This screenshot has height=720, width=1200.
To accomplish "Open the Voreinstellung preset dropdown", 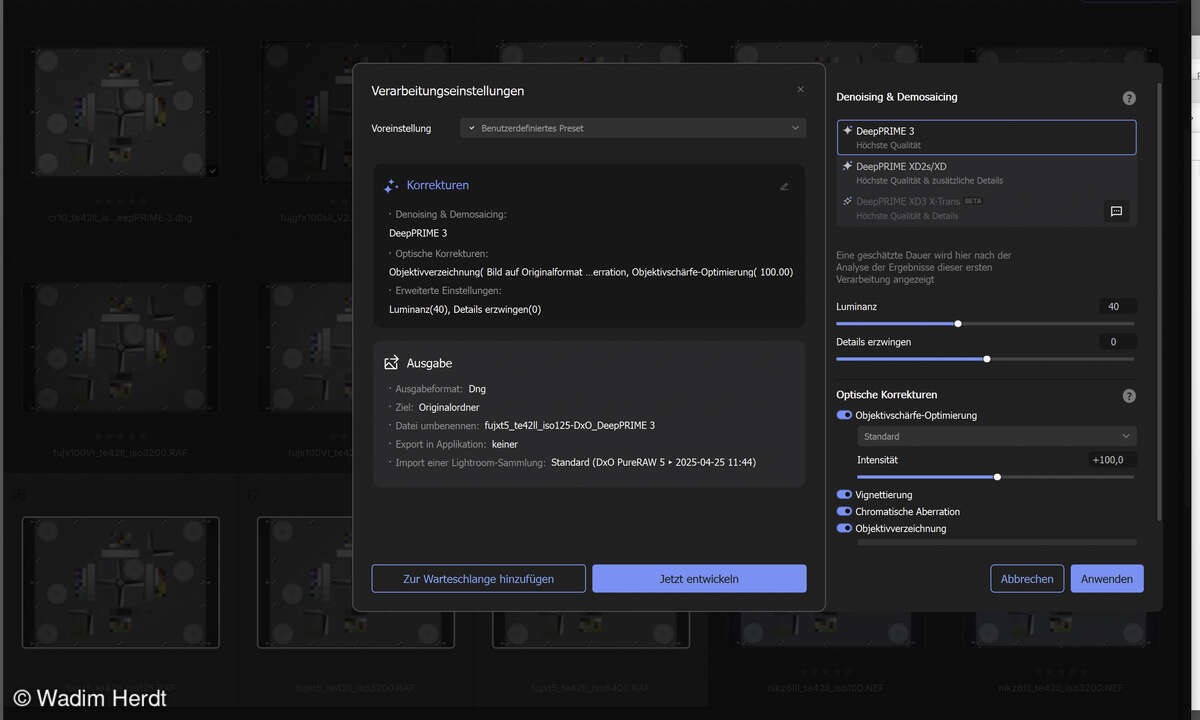I will (x=633, y=128).
